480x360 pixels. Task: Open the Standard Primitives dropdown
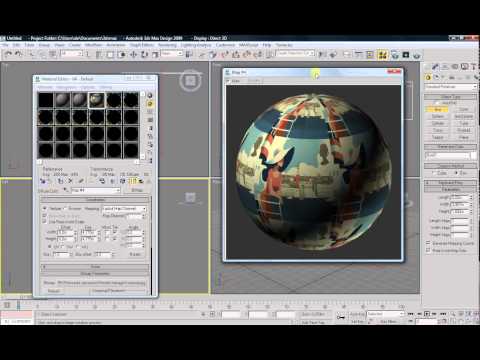pos(451,87)
